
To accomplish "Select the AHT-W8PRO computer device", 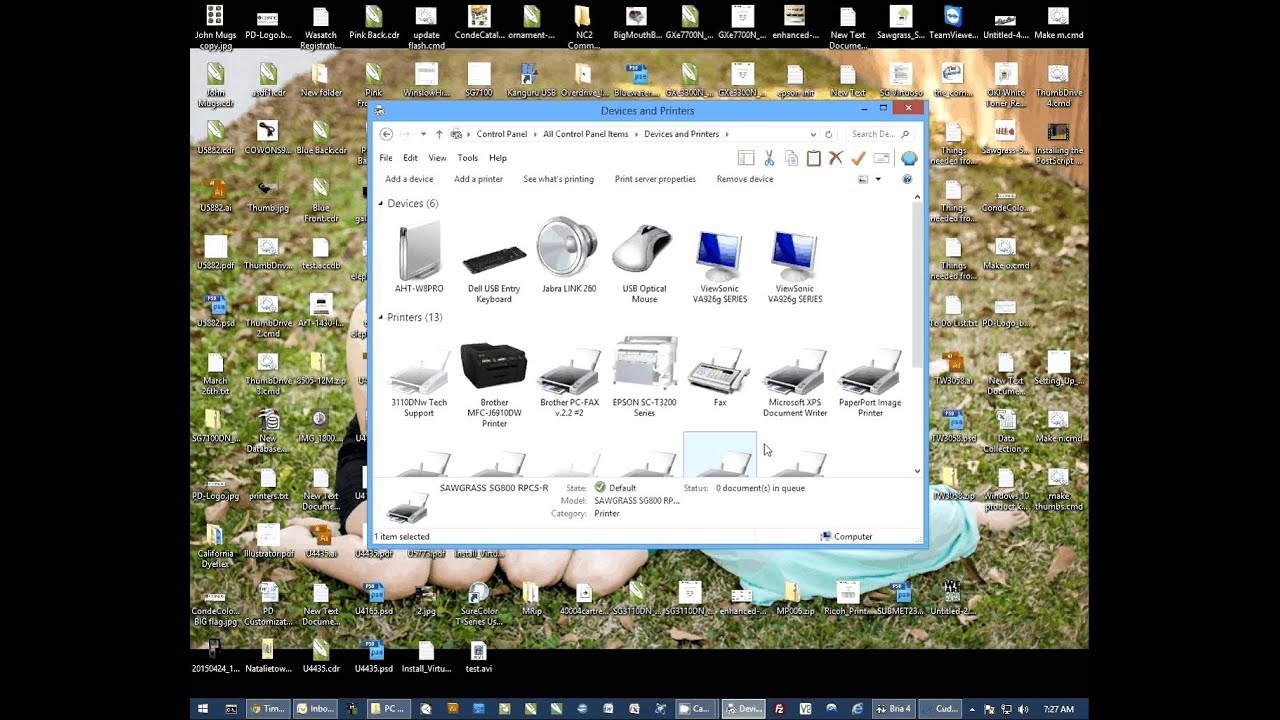I will tap(419, 258).
